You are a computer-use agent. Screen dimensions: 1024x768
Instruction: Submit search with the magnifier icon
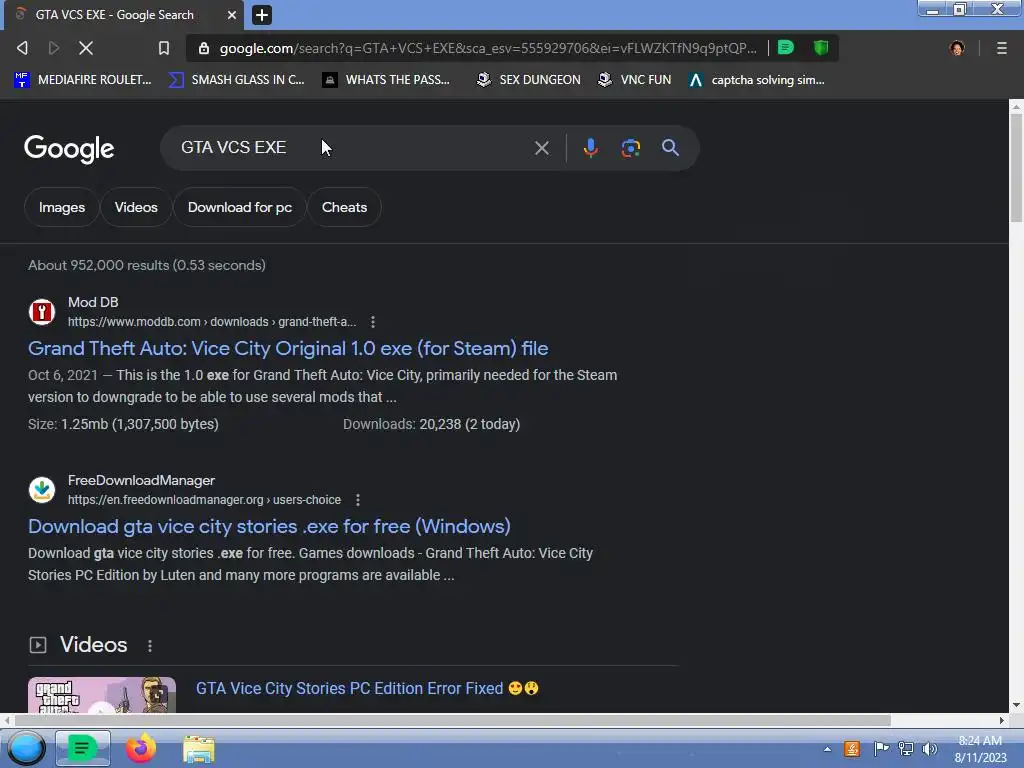click(670, 148)
